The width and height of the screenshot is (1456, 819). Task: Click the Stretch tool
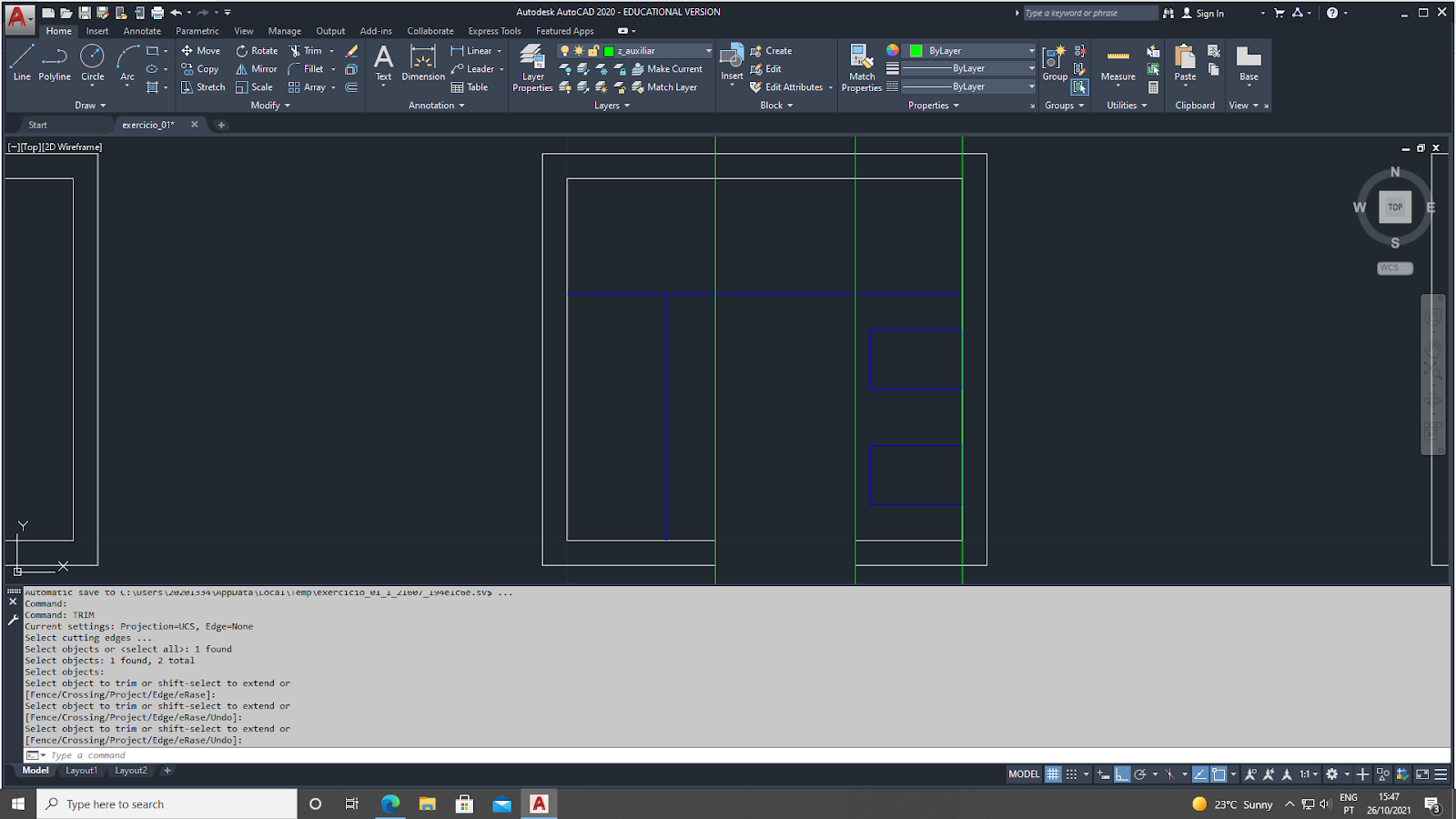[x=203, y=87]
